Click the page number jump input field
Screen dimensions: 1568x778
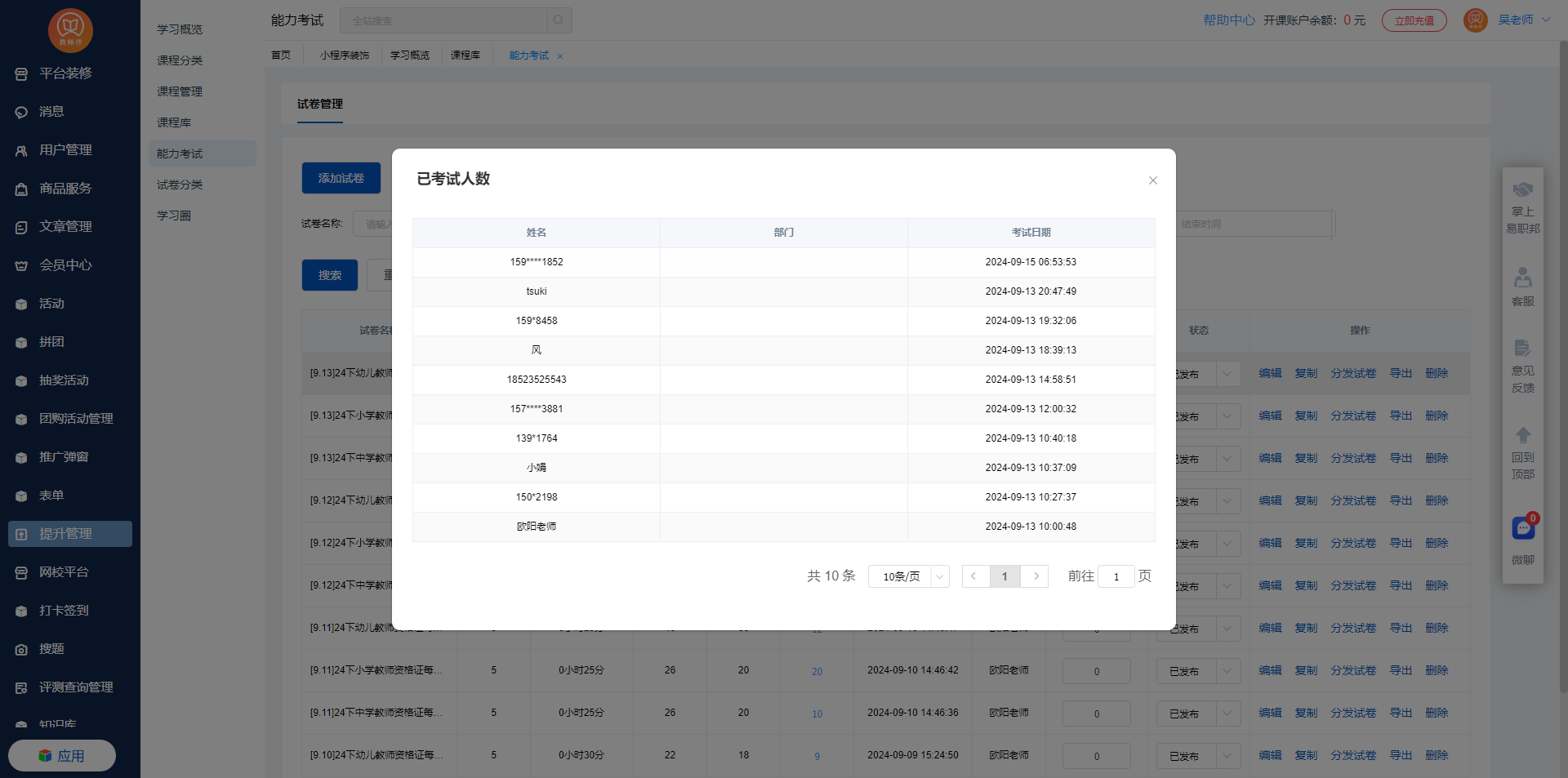(1116, 576)
